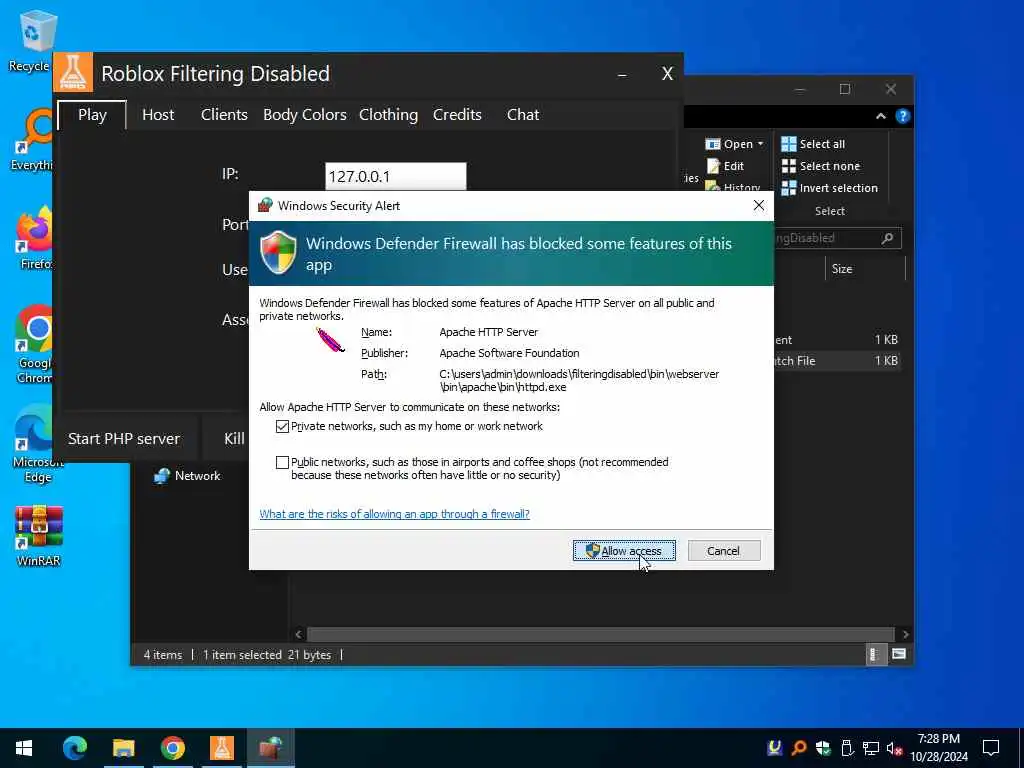Go to the Chat tab
This screenshot has width=1024, height=768.
522,115
